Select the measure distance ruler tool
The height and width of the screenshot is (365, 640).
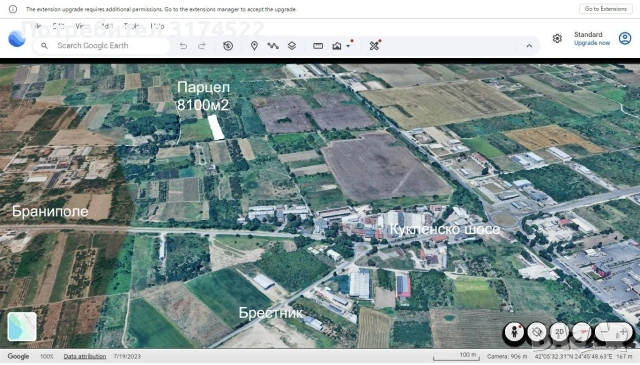(x=318, y=46)
